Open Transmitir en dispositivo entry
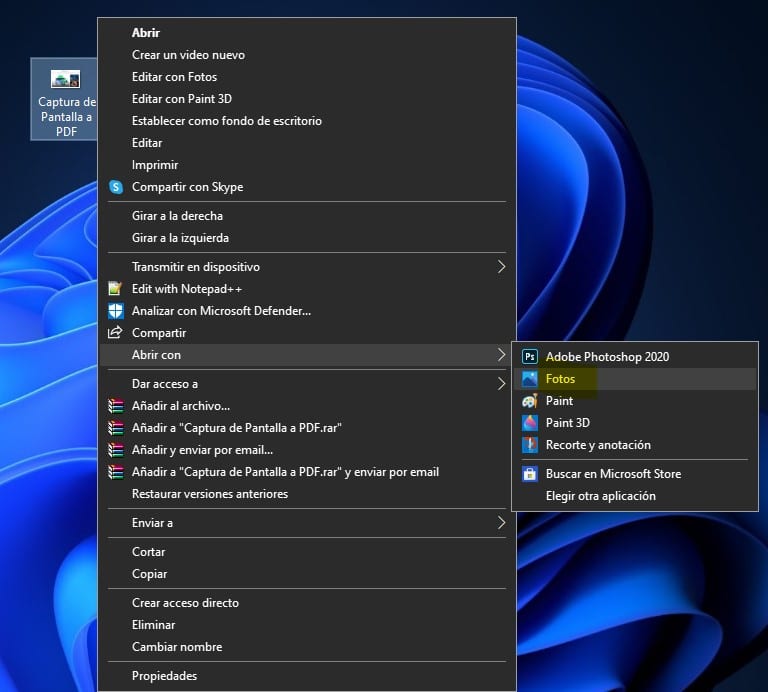This screenshot has width=768, height=692. 307,267
